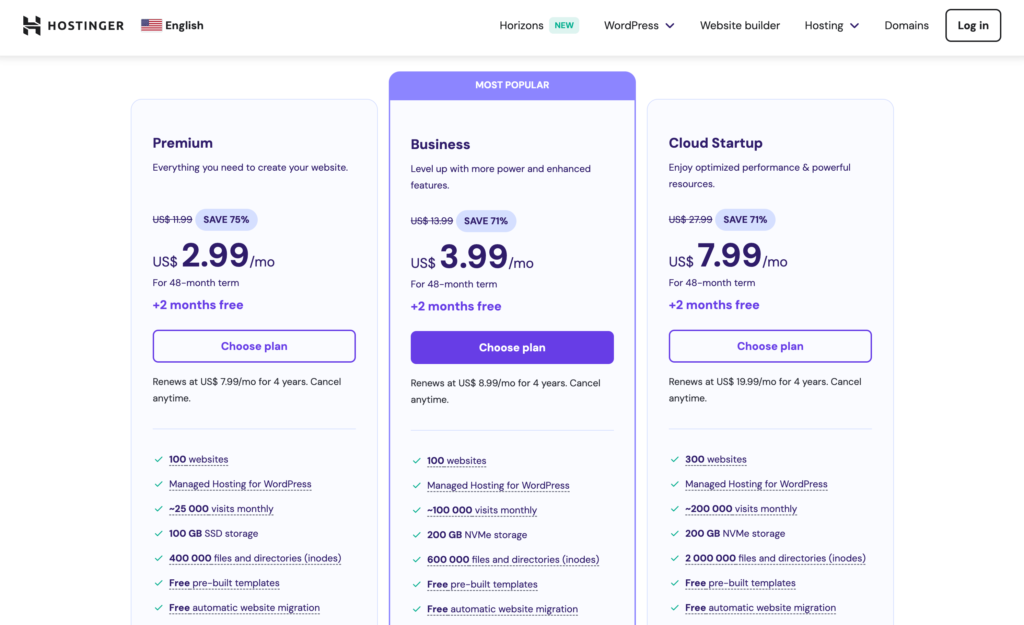
Task: Click '2 000 000 files and directories' feature
Action: [x=775, y=558]
